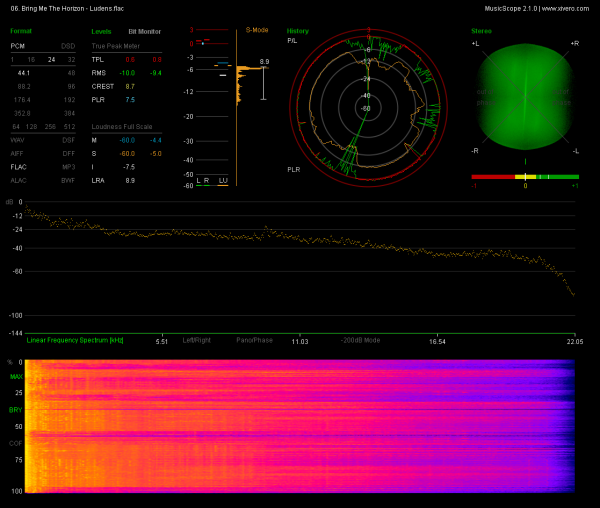The height and width of the screenshot is (508, 600).
Task: Click the Linear Frequency Spectrum [kHz] label
Action: pyautogui.click(x=75, y=340)
